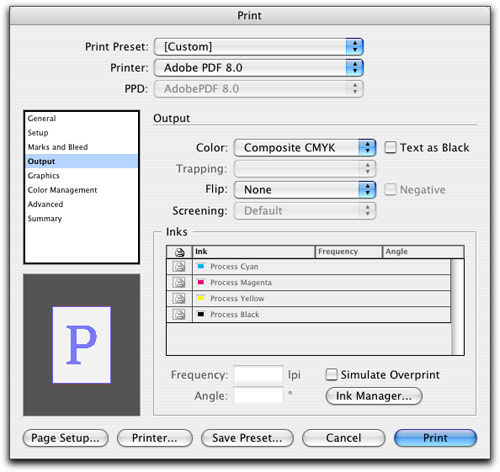The image size is (500, 472).
Task: Select the cyan swatch of Process Cyan
Action: coord(201,266)
